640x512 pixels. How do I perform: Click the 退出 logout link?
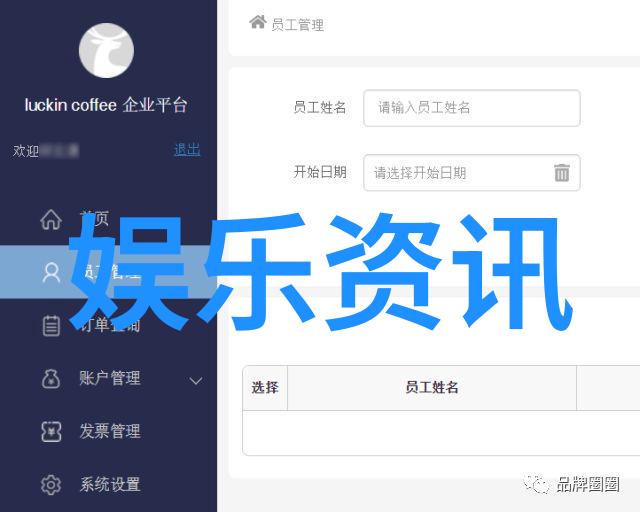[187, 150]
